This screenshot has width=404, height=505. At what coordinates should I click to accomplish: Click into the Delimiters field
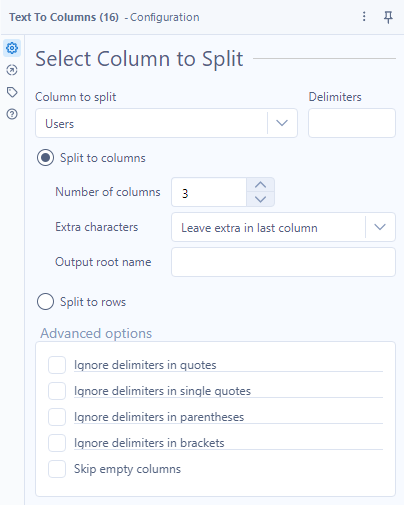click(352, 123)
